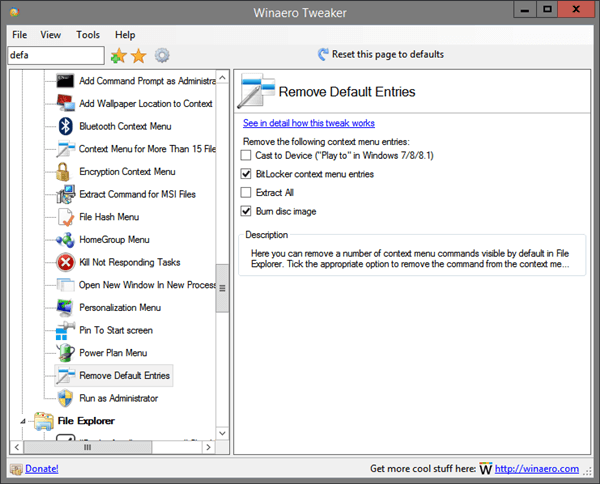Image resolution: width=600 pixels, height=484 pixels.
Task: Open favorites with the orange star icon
Action: pyautogui.click(x=139, y=55)
